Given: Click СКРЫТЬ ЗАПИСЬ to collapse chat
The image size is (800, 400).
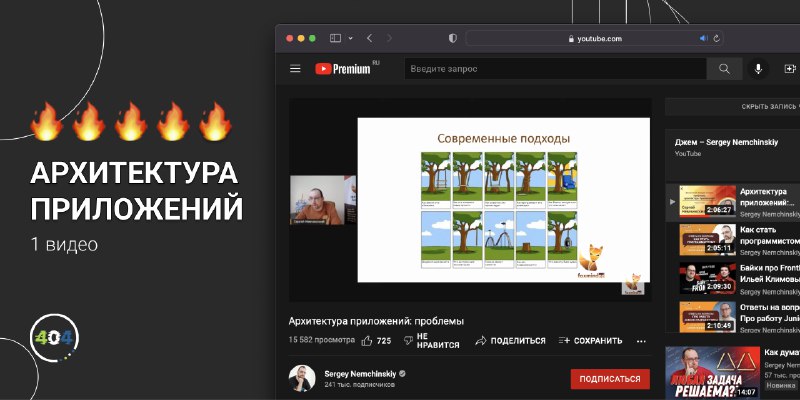Looking at the screenshot, I should [770, 107].
